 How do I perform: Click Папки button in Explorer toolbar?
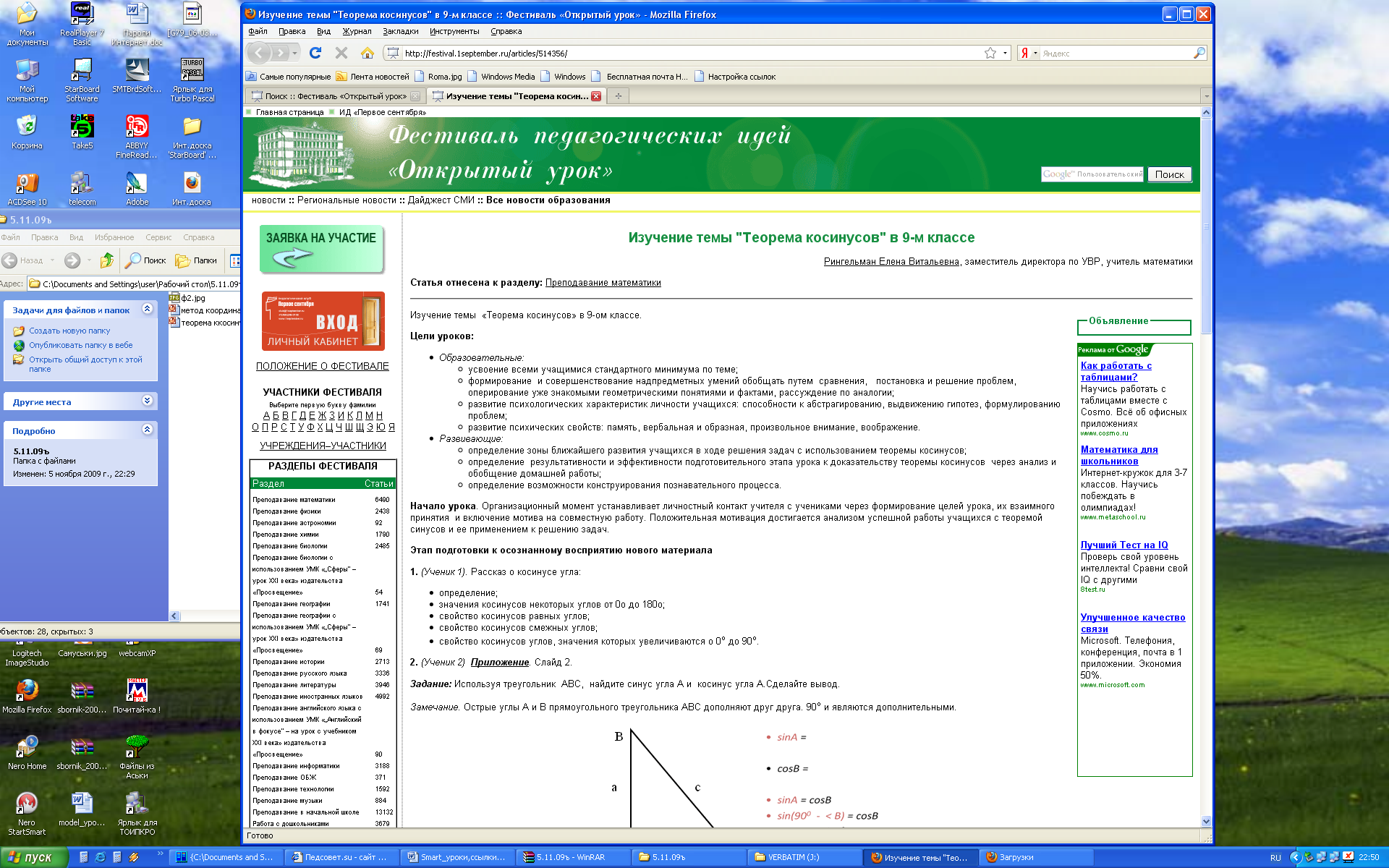coord(196,260)
